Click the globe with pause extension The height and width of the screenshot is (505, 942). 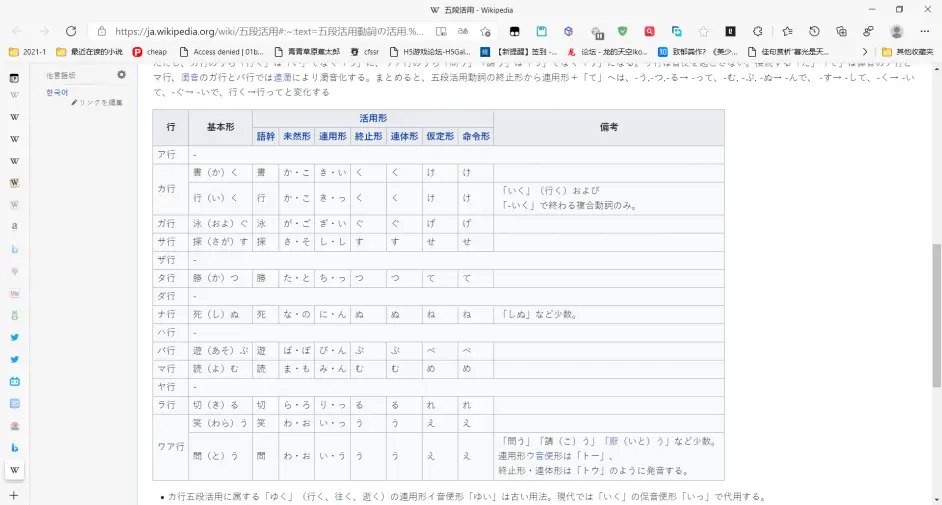597,32
